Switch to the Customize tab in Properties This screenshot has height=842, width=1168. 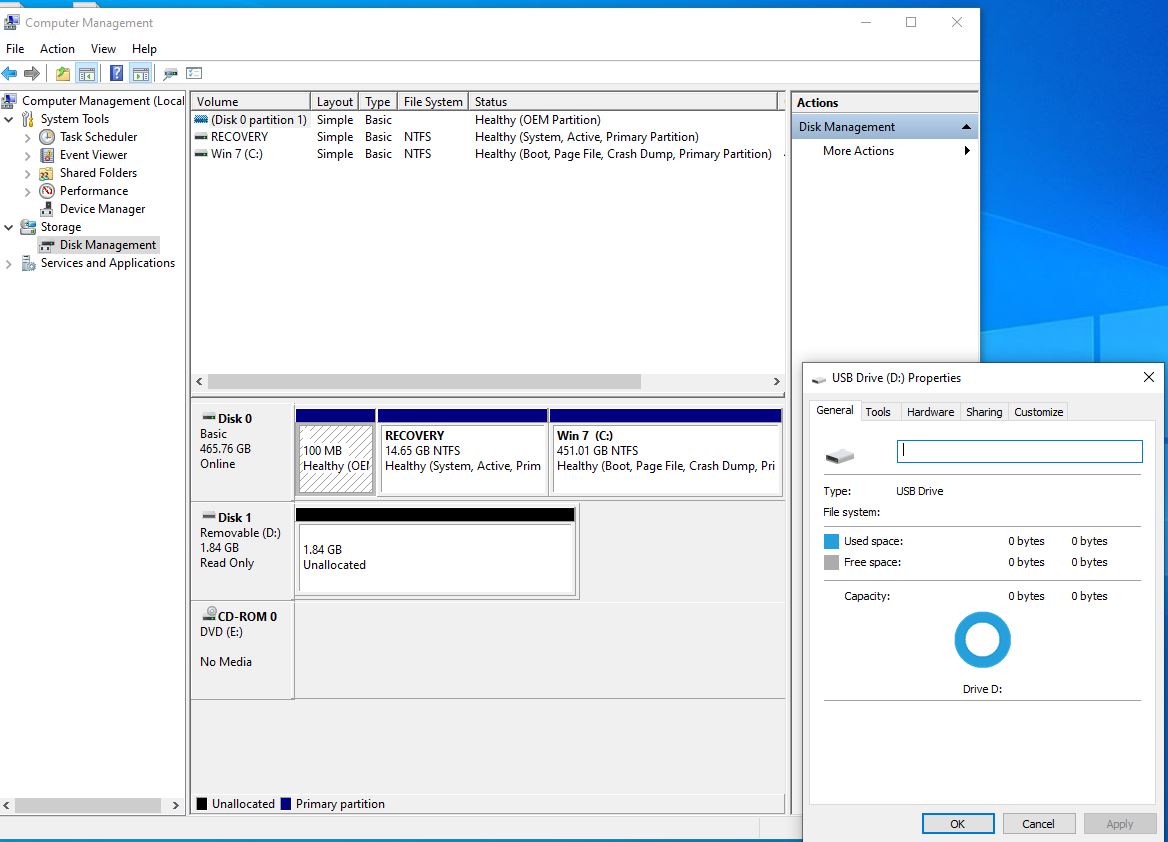[1038, 411]
